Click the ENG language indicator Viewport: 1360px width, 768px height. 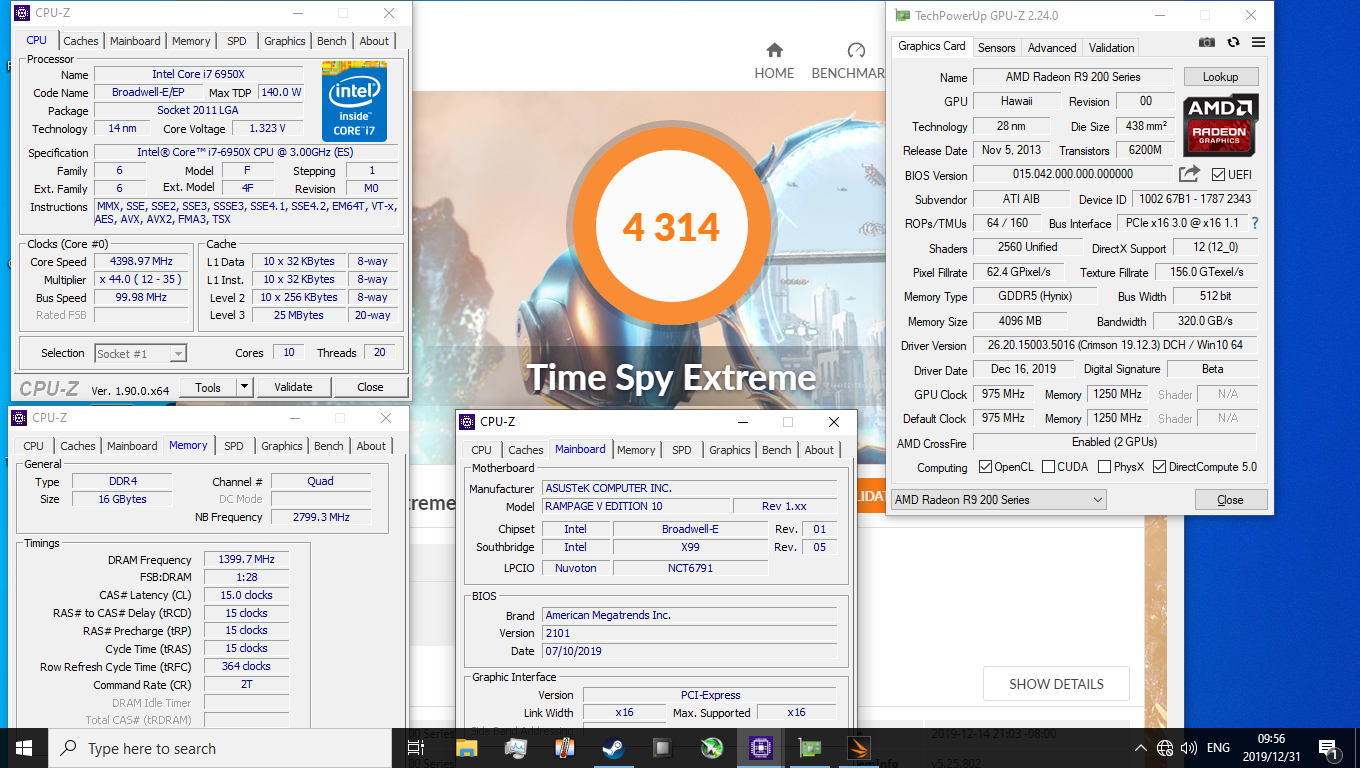[1218, 748]
